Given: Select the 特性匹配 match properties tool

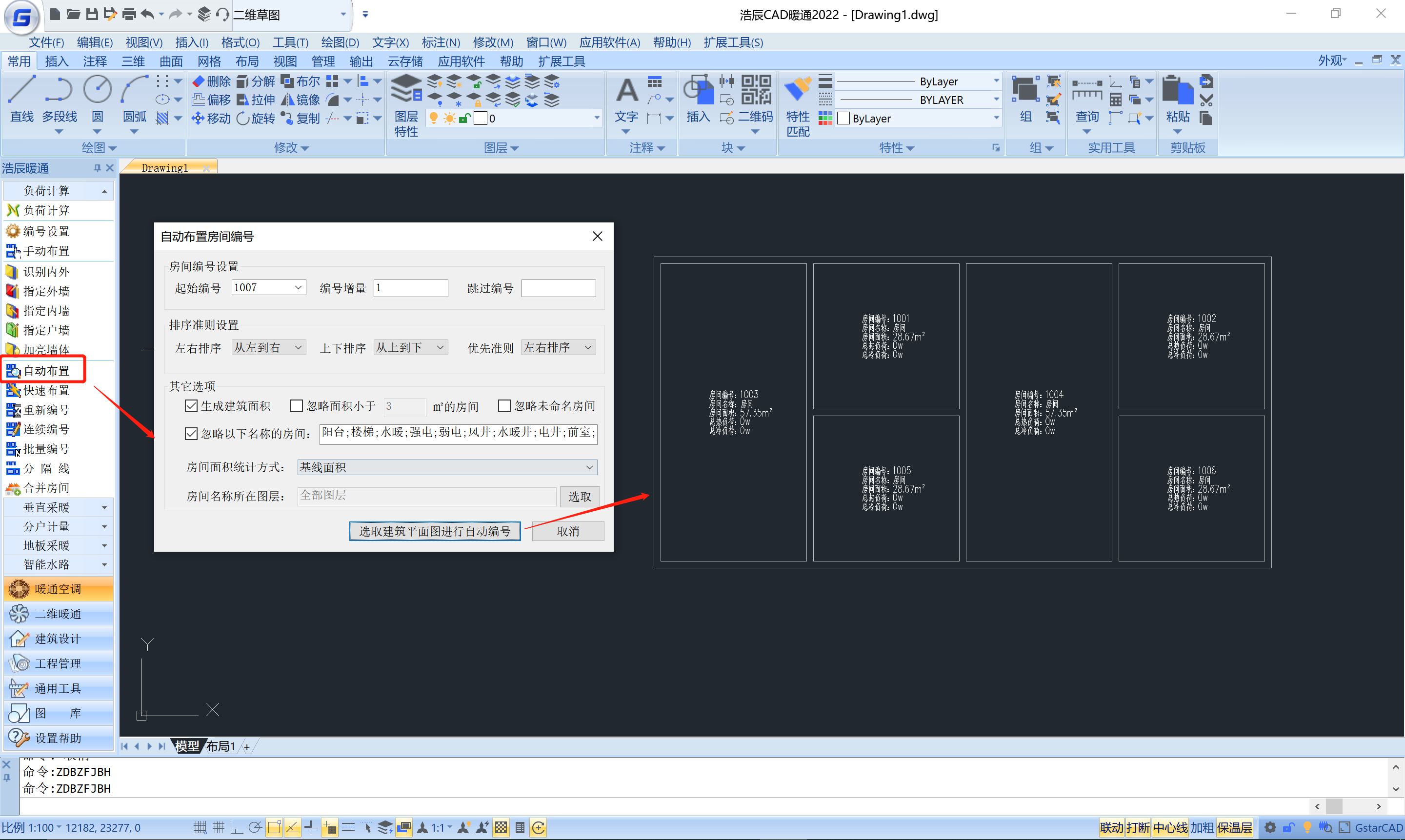Looking at the screenshot, I should [798, 91].
